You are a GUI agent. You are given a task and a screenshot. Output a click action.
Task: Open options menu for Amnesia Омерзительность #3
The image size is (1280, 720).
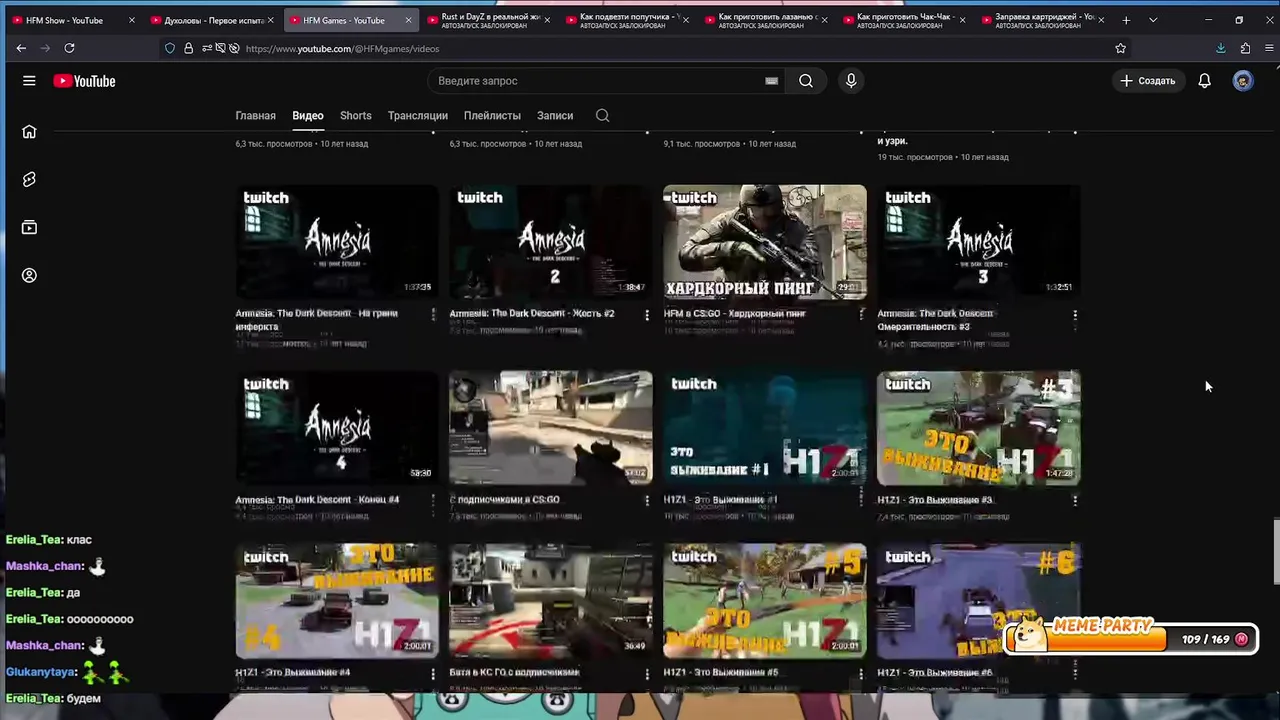[x=1075, y=315]
